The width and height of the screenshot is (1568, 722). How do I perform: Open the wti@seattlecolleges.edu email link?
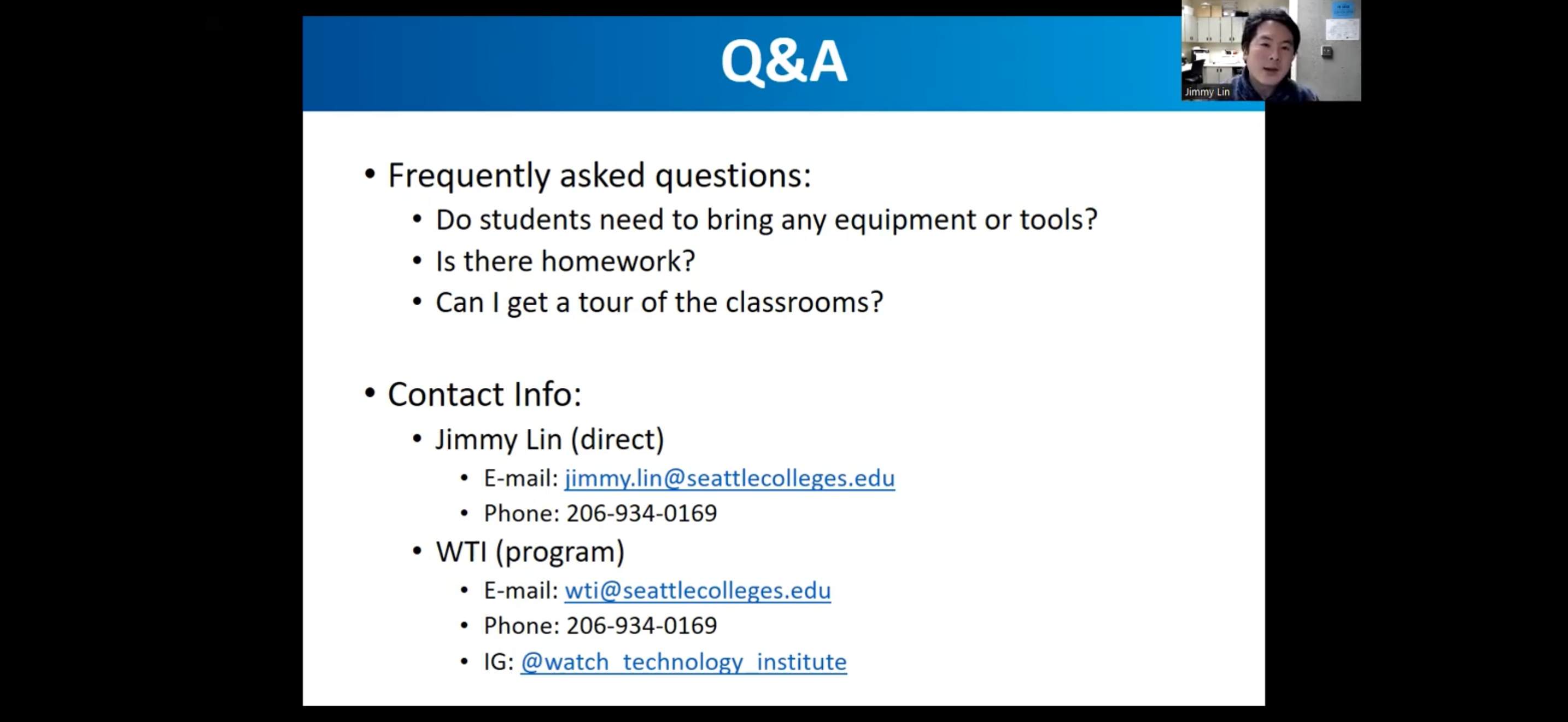tap(697, 591)
